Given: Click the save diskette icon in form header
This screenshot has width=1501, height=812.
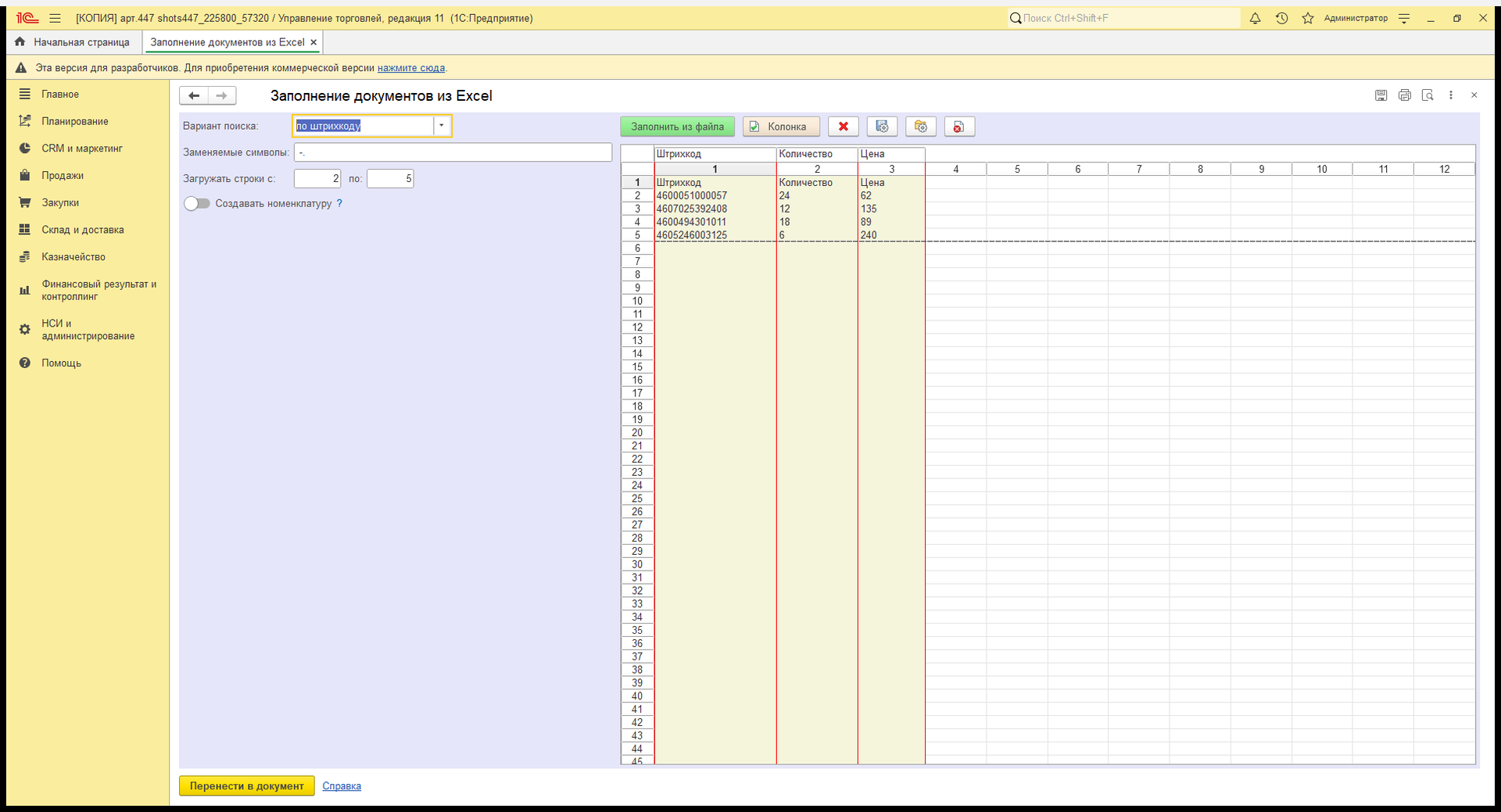Looking at the screenshot, I should 1381,95.
